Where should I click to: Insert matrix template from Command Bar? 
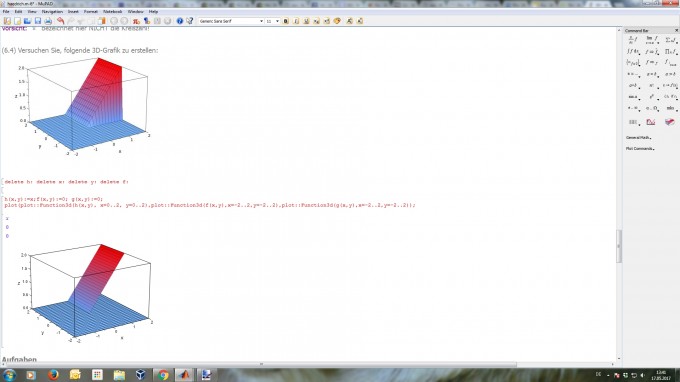[633, 122]
